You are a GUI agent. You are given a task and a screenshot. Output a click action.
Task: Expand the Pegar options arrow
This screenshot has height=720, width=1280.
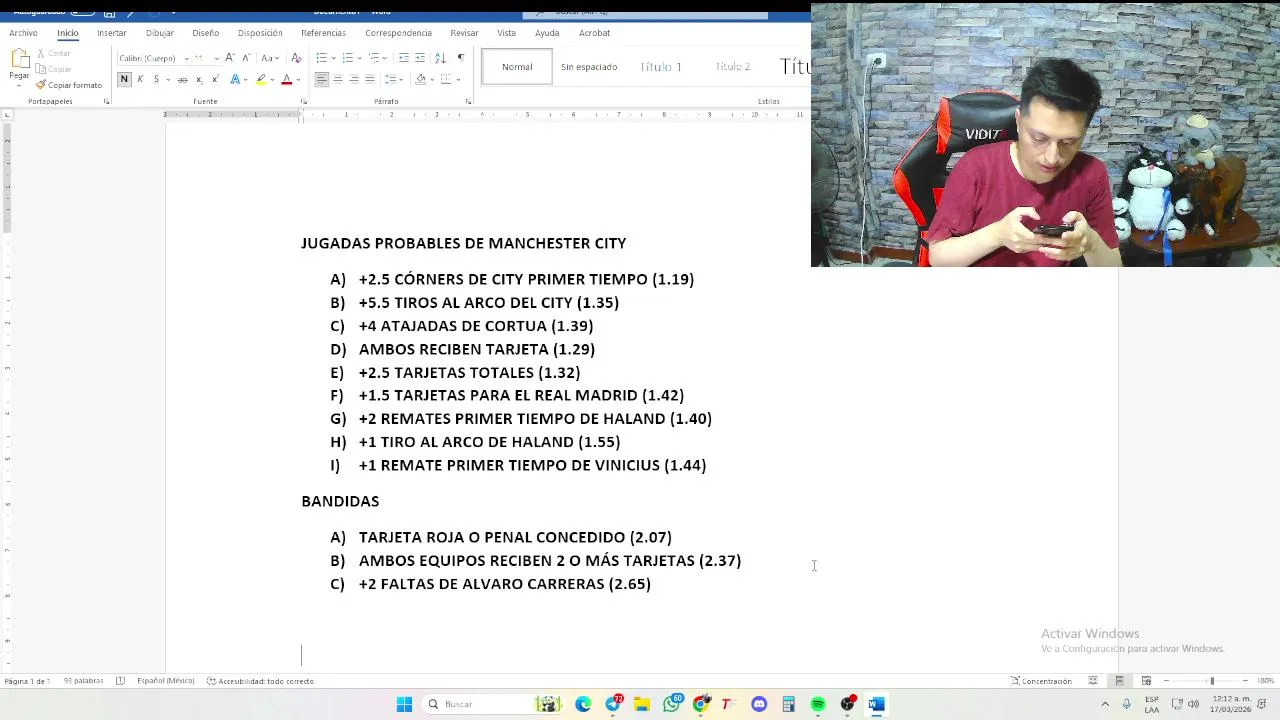19,84
